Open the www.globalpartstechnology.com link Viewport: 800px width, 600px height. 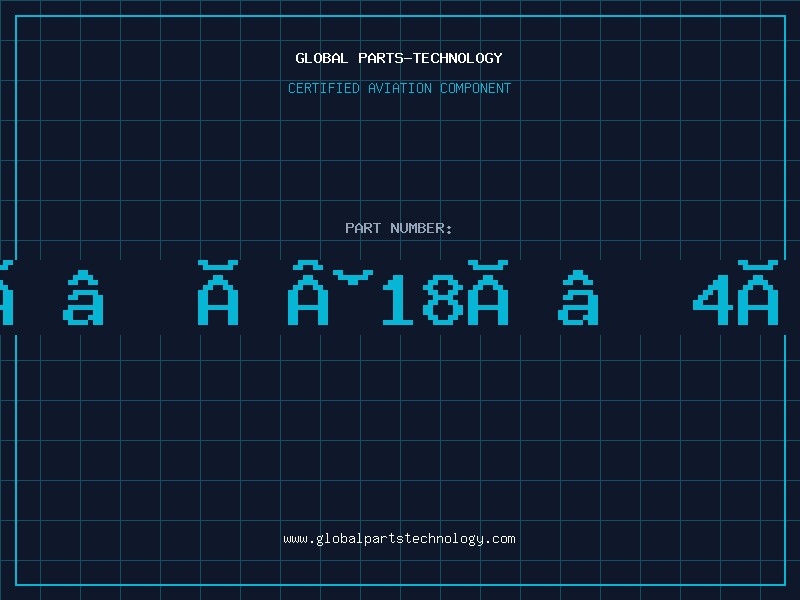click(x=399, y=539)
